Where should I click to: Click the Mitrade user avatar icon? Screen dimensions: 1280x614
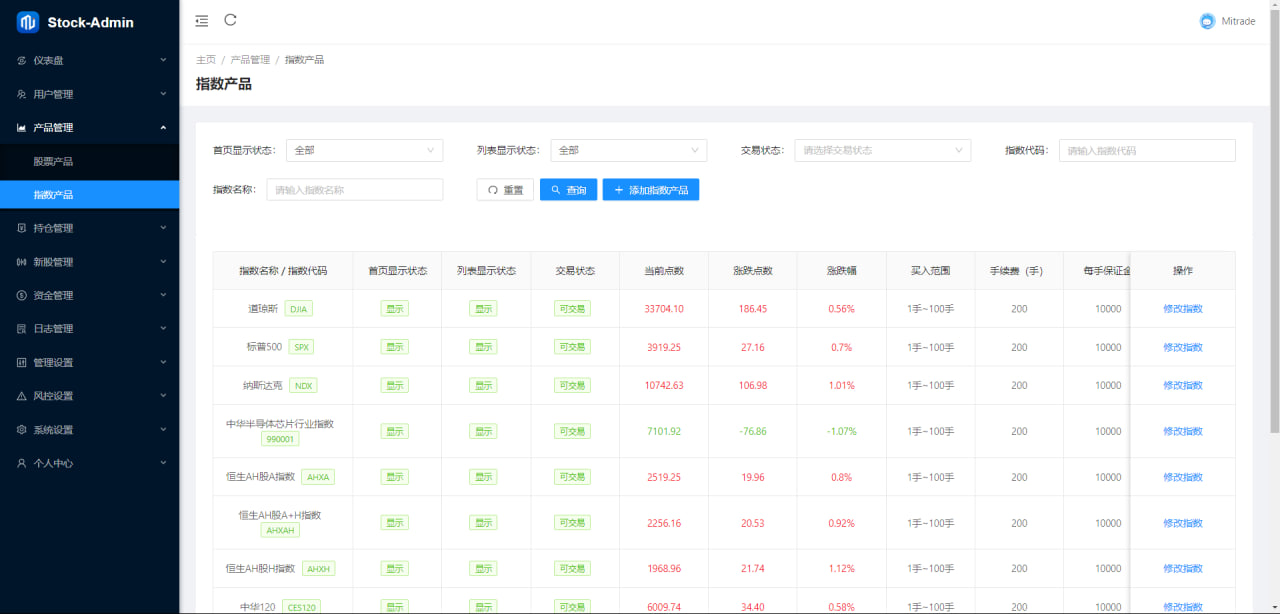(x=1207, y=21)
